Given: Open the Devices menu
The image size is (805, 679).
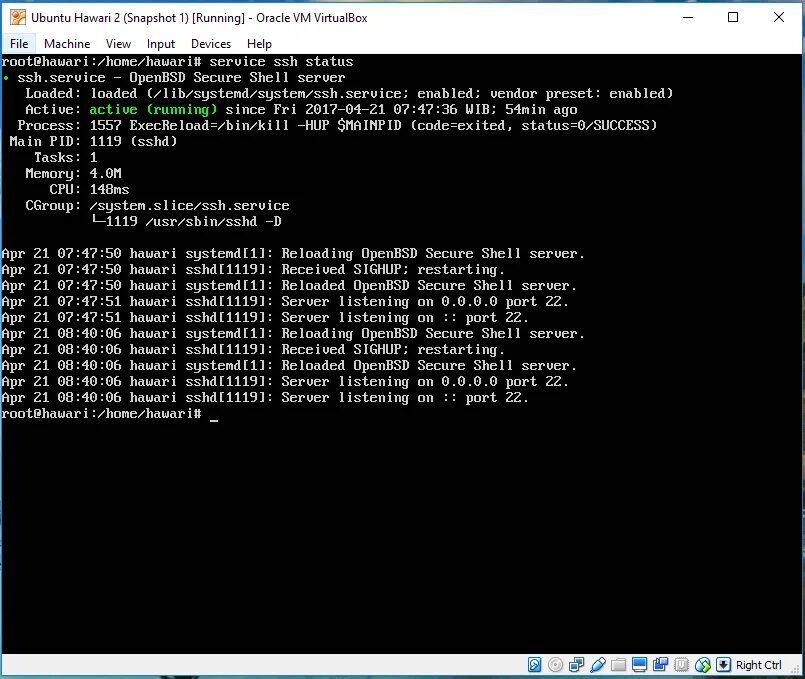Looking at the screenshot, I should click(x=210, y=44).
